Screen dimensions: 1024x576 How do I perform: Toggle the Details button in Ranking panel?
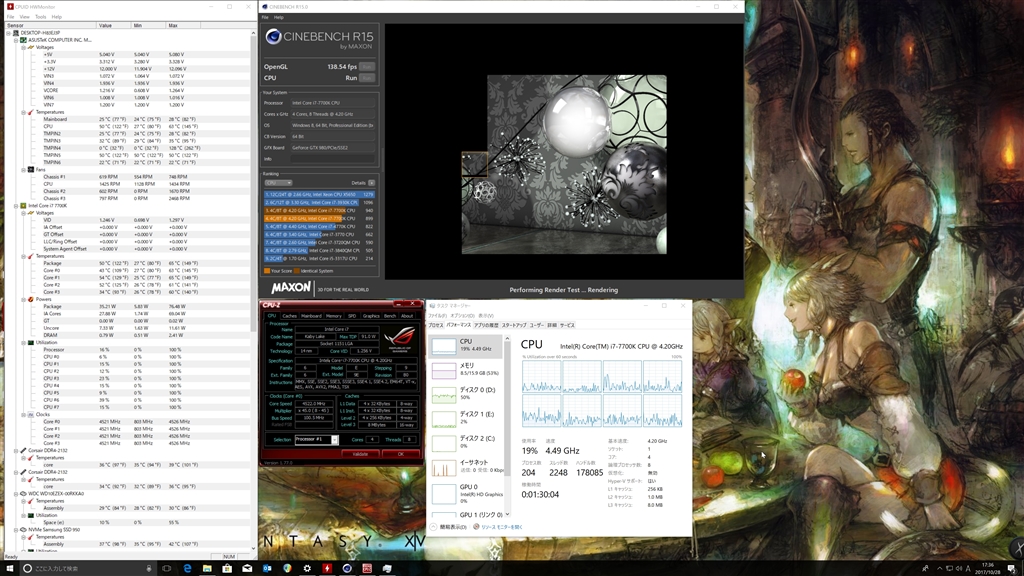coord(371,183)
